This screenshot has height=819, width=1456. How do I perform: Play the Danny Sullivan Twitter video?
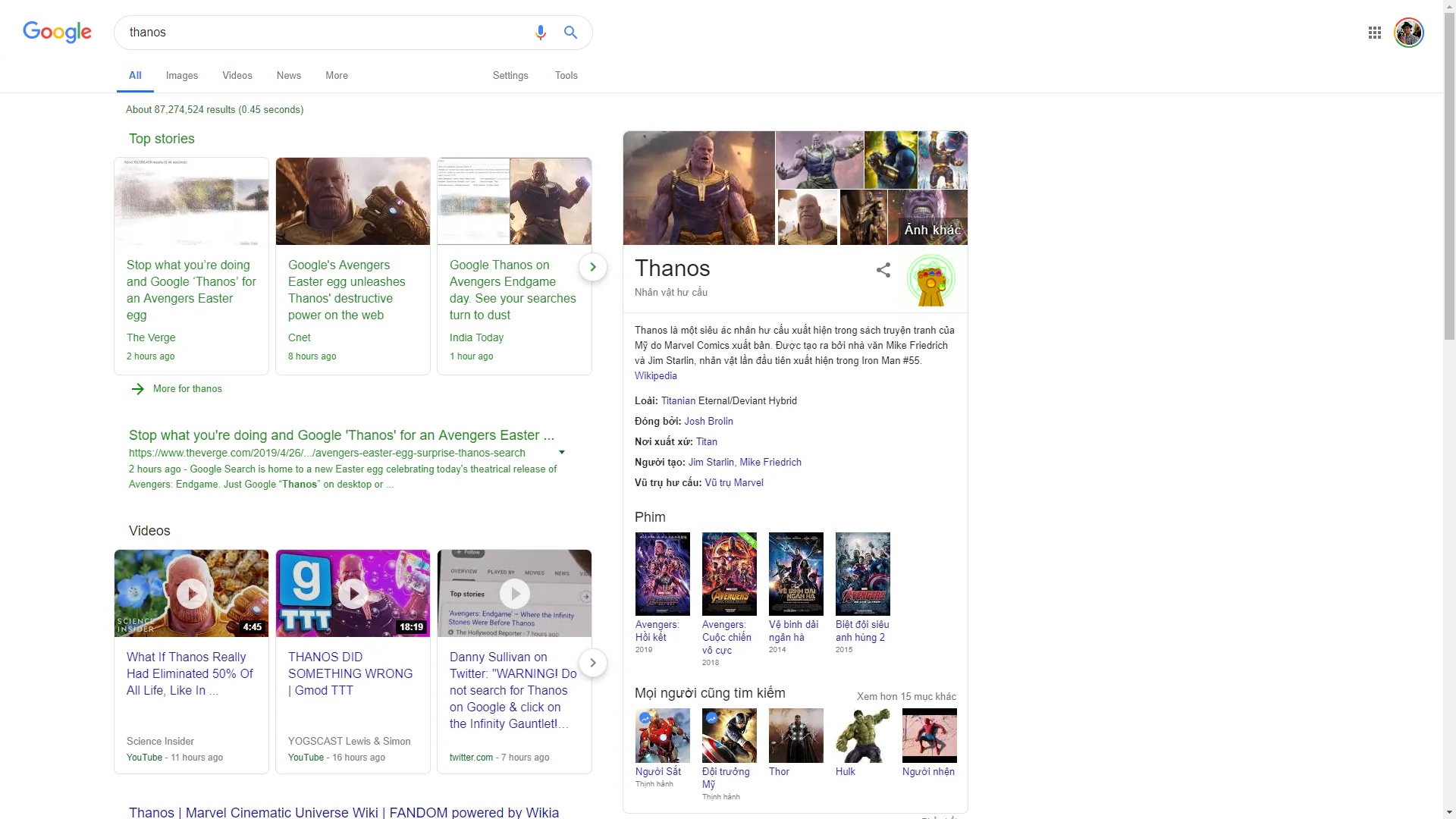pos(514,594)
